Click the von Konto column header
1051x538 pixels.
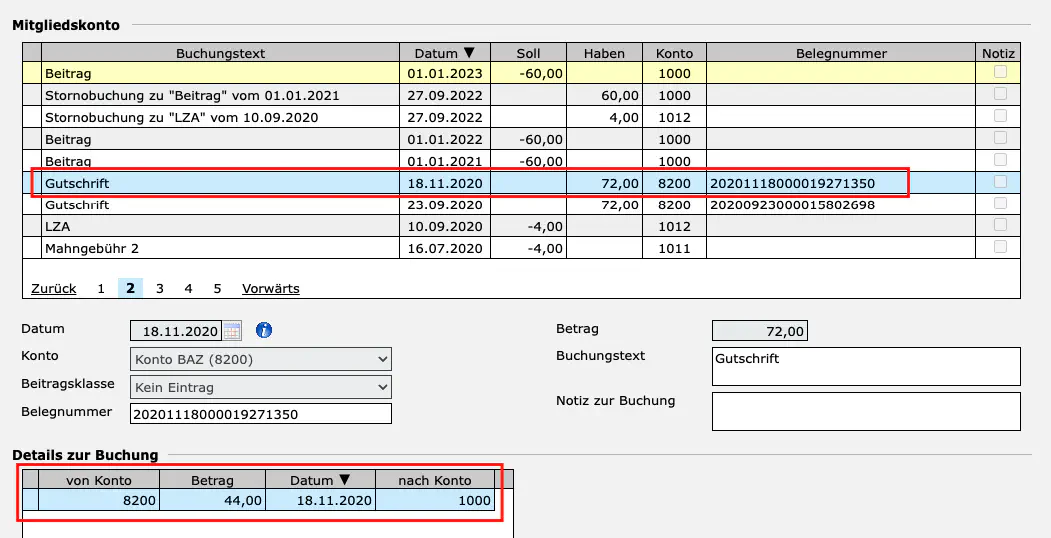click(x=99, y=480)
